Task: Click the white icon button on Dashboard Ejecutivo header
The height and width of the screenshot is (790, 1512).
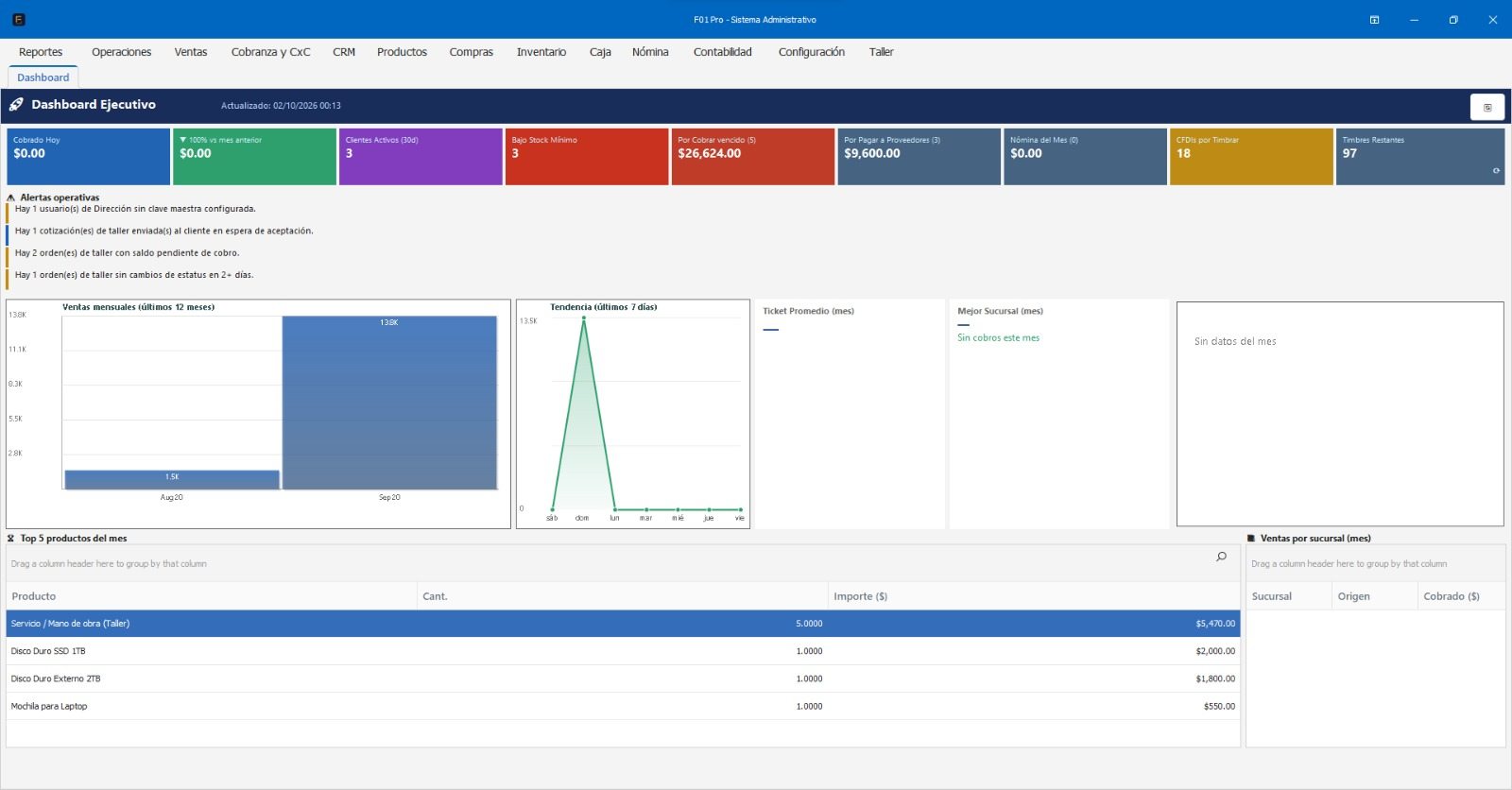Action: point(1486,107)
